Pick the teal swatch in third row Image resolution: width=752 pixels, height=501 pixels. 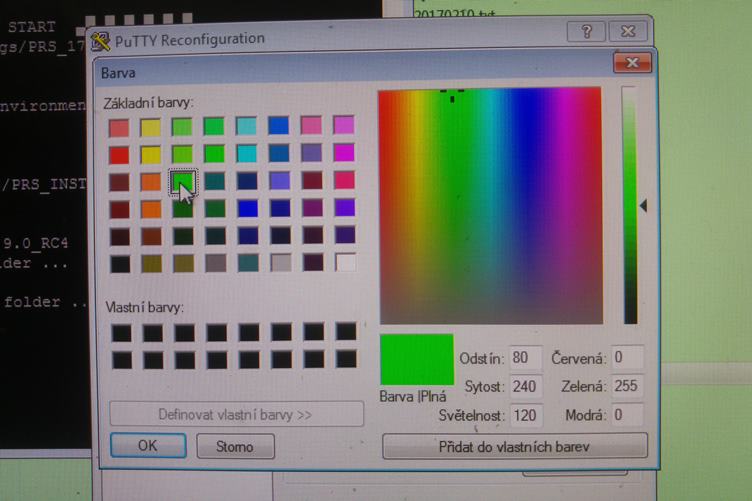(214, 182)
